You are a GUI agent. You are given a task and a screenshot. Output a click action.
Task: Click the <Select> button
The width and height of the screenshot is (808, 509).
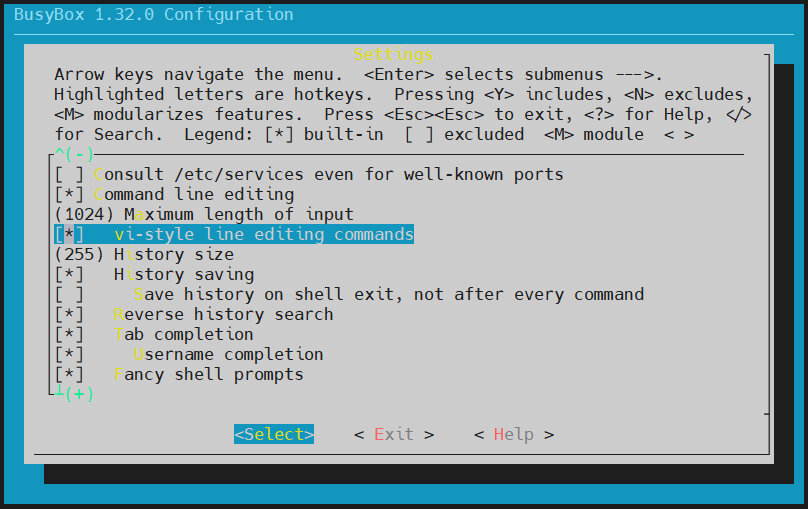(274, 434)
